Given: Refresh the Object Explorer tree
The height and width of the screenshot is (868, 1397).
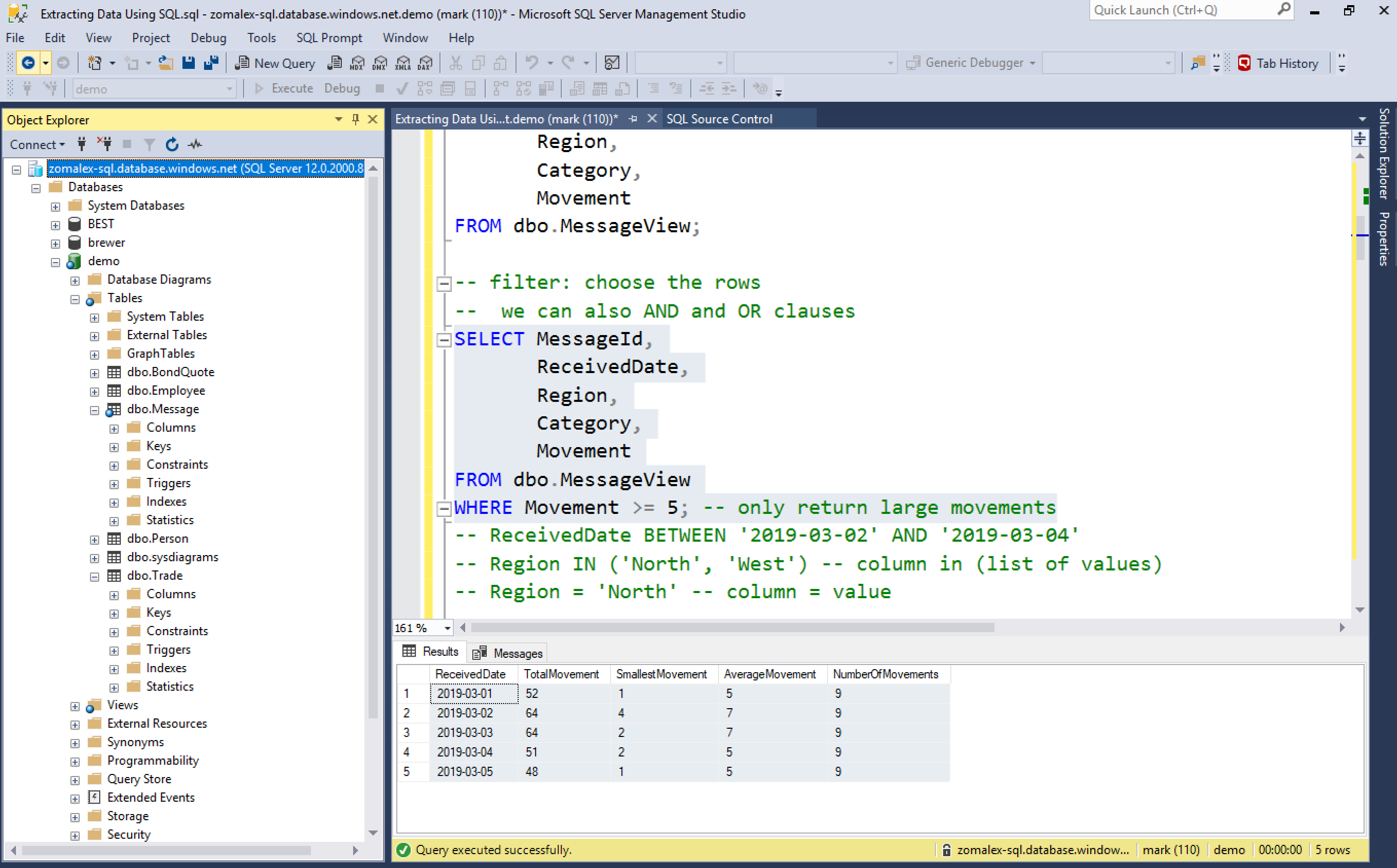Looking at the screenshot, I should tap(172, 144).
